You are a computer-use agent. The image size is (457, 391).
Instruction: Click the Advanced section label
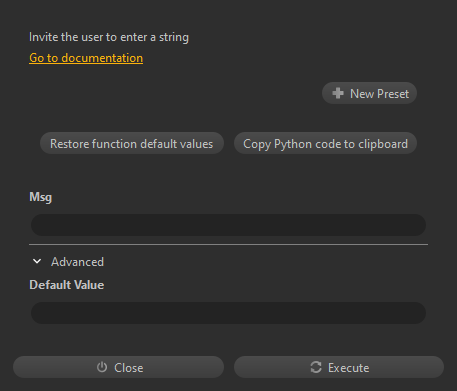pos(77,262)
